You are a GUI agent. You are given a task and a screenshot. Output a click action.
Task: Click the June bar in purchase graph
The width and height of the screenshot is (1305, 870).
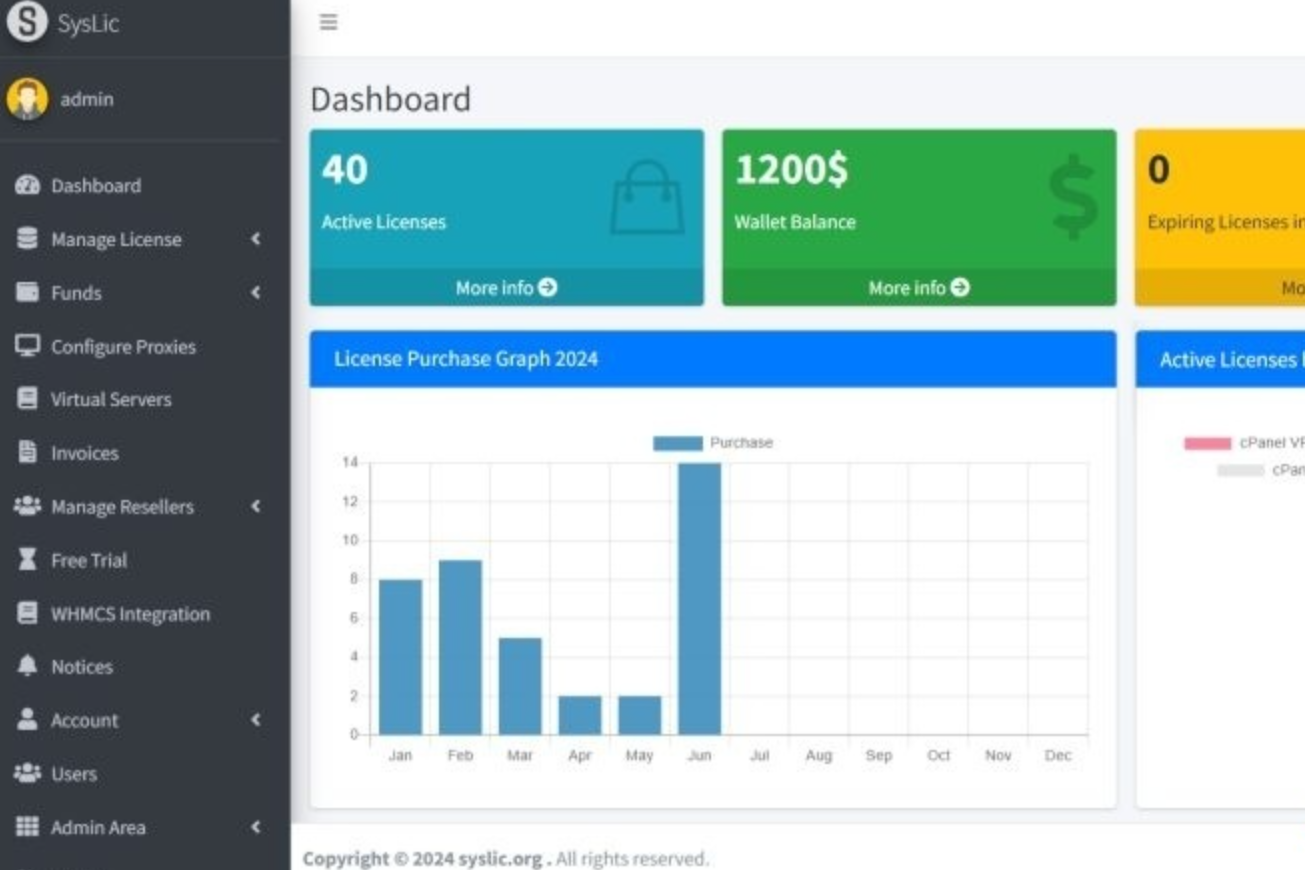[699, 600]
